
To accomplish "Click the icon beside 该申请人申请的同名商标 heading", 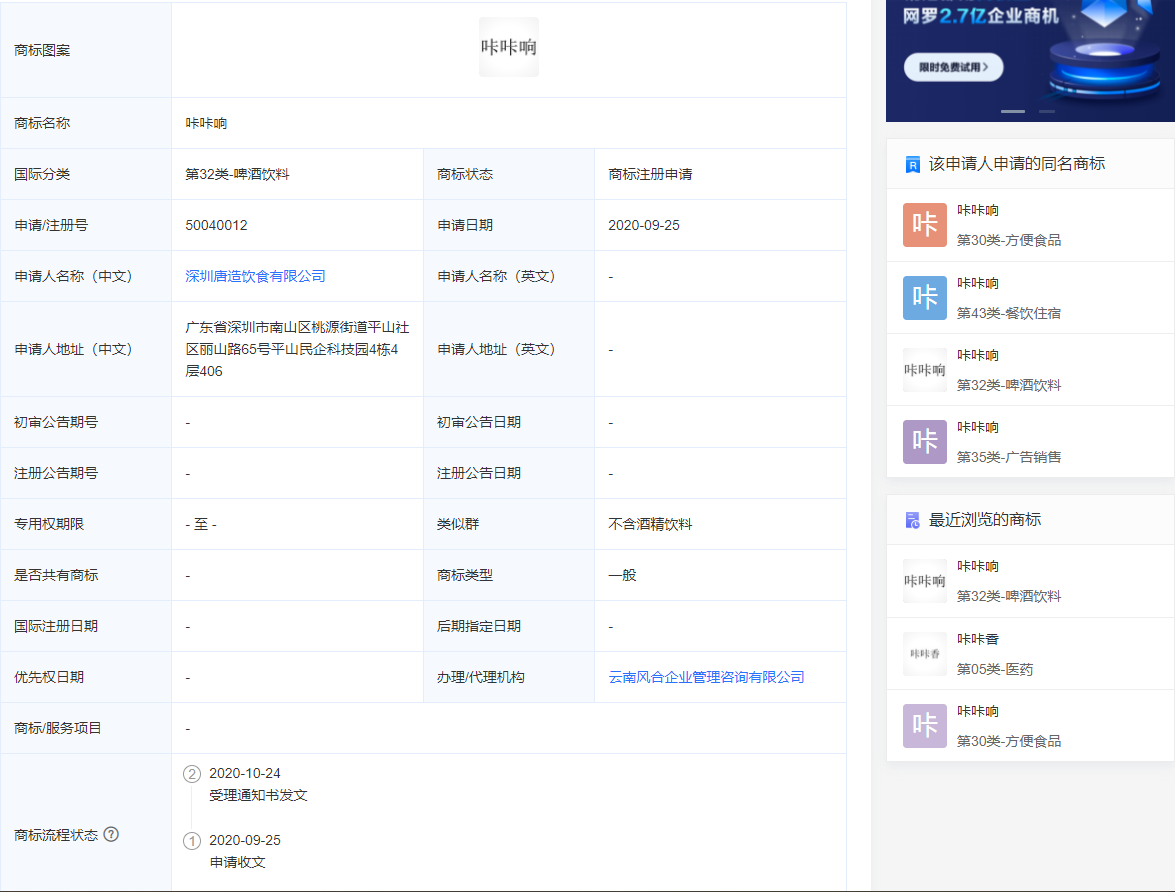I will 912,164.
